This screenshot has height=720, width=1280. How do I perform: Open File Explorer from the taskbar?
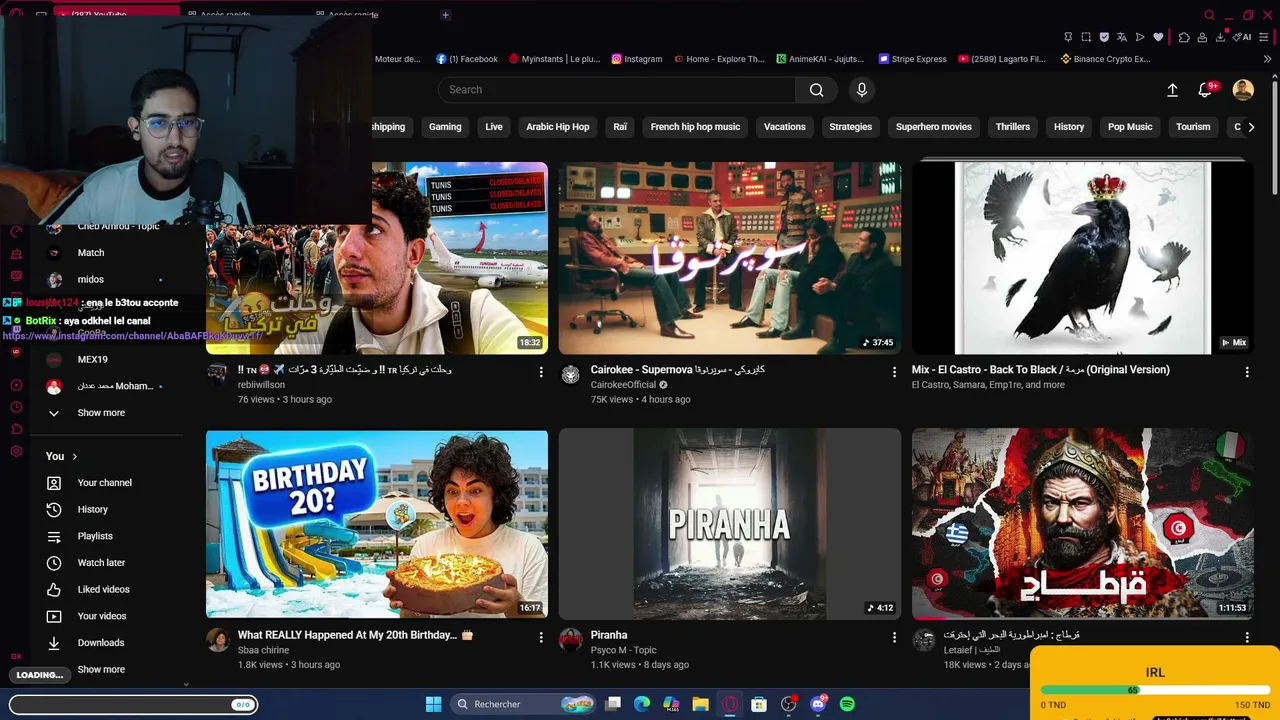[701, 704]
